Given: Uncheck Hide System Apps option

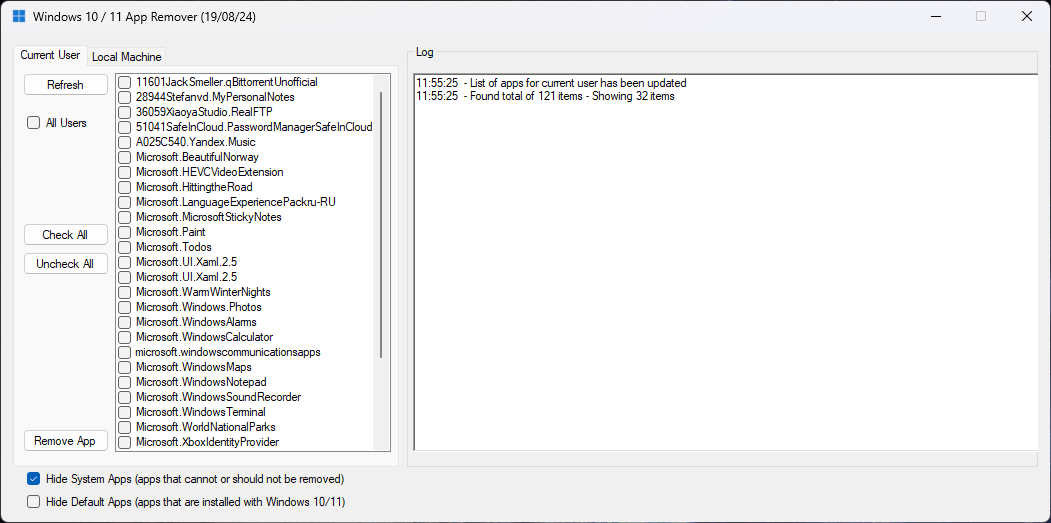Looking at the screenshot, I should click(x=34, y=479).
